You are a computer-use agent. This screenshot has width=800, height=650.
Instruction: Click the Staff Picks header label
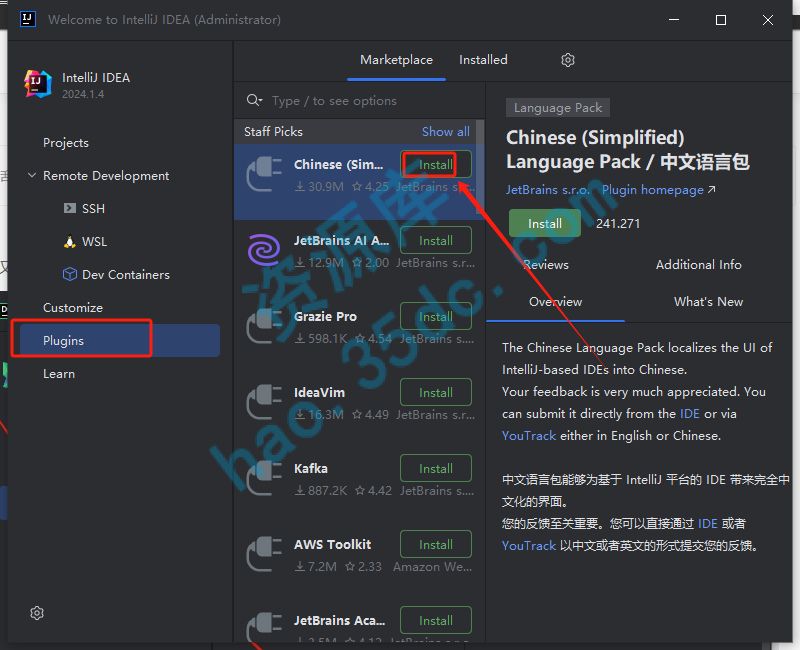point(273,132)
